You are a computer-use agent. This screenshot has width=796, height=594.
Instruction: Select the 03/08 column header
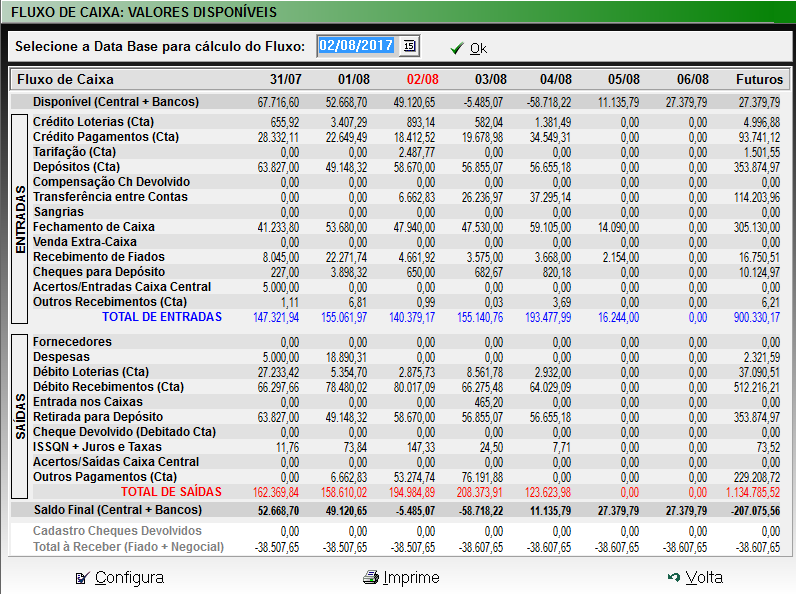coord(491,80)
